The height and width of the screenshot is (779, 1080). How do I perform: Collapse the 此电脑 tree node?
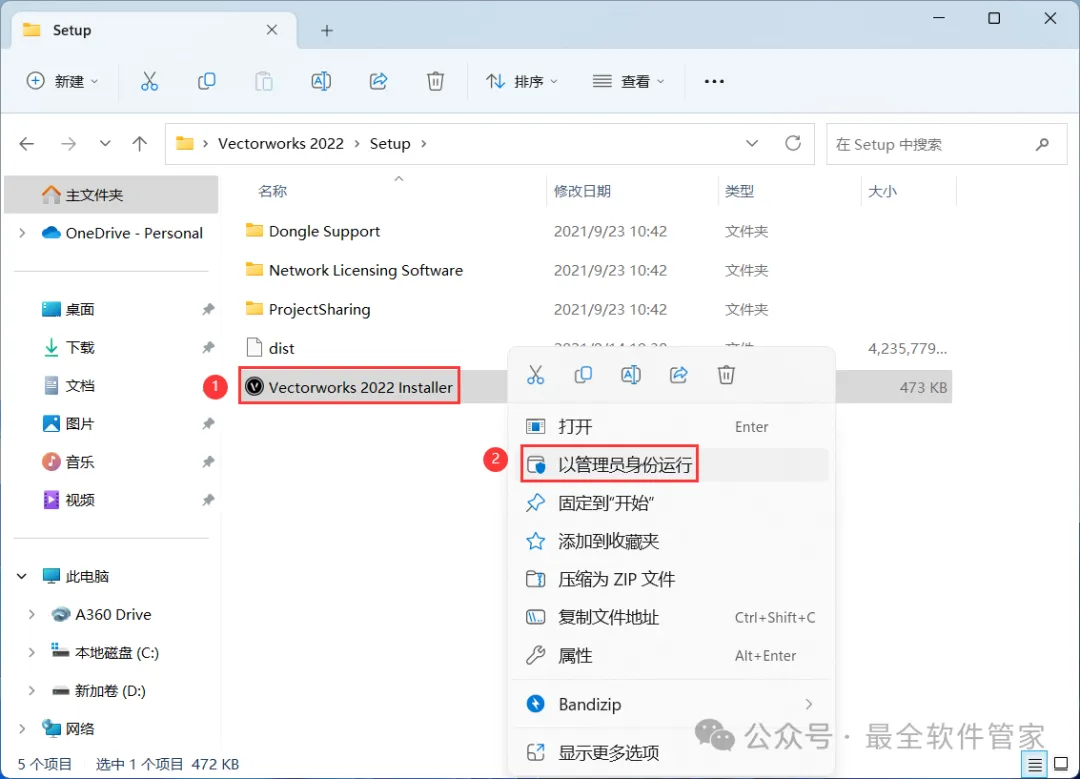pyautogui.click(x=22, y=576)
